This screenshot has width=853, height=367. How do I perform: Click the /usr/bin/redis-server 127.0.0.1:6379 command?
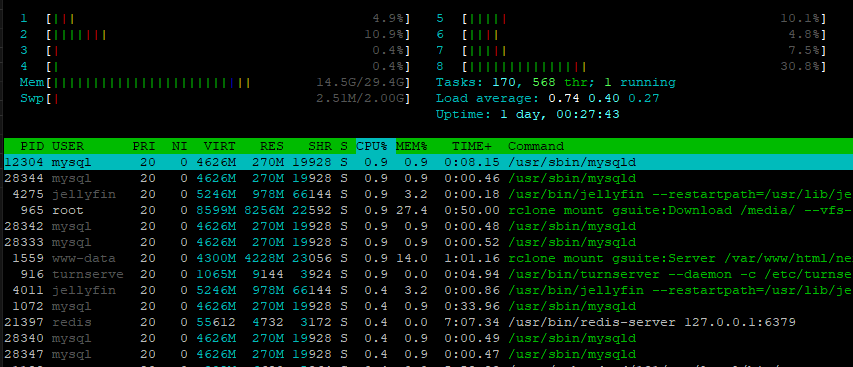(652, 322)
